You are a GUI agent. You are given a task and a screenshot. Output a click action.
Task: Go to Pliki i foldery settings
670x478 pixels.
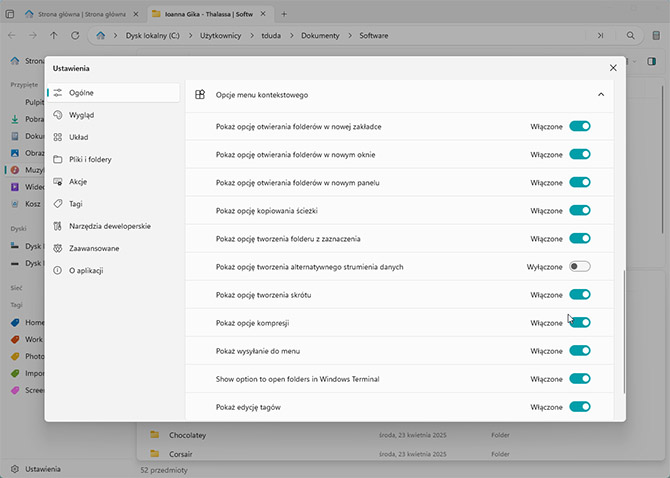click(113, 159)
